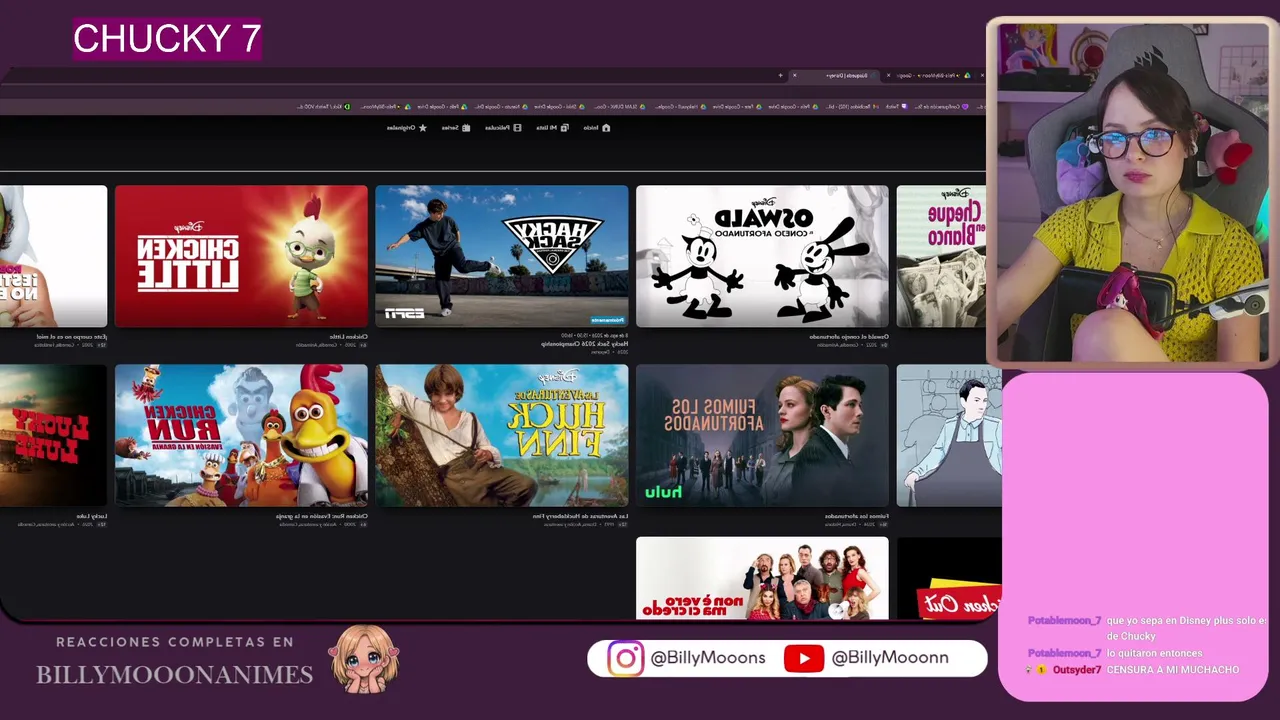Switch to the Búsqueda Disney+ browser tab

(835, 75)
